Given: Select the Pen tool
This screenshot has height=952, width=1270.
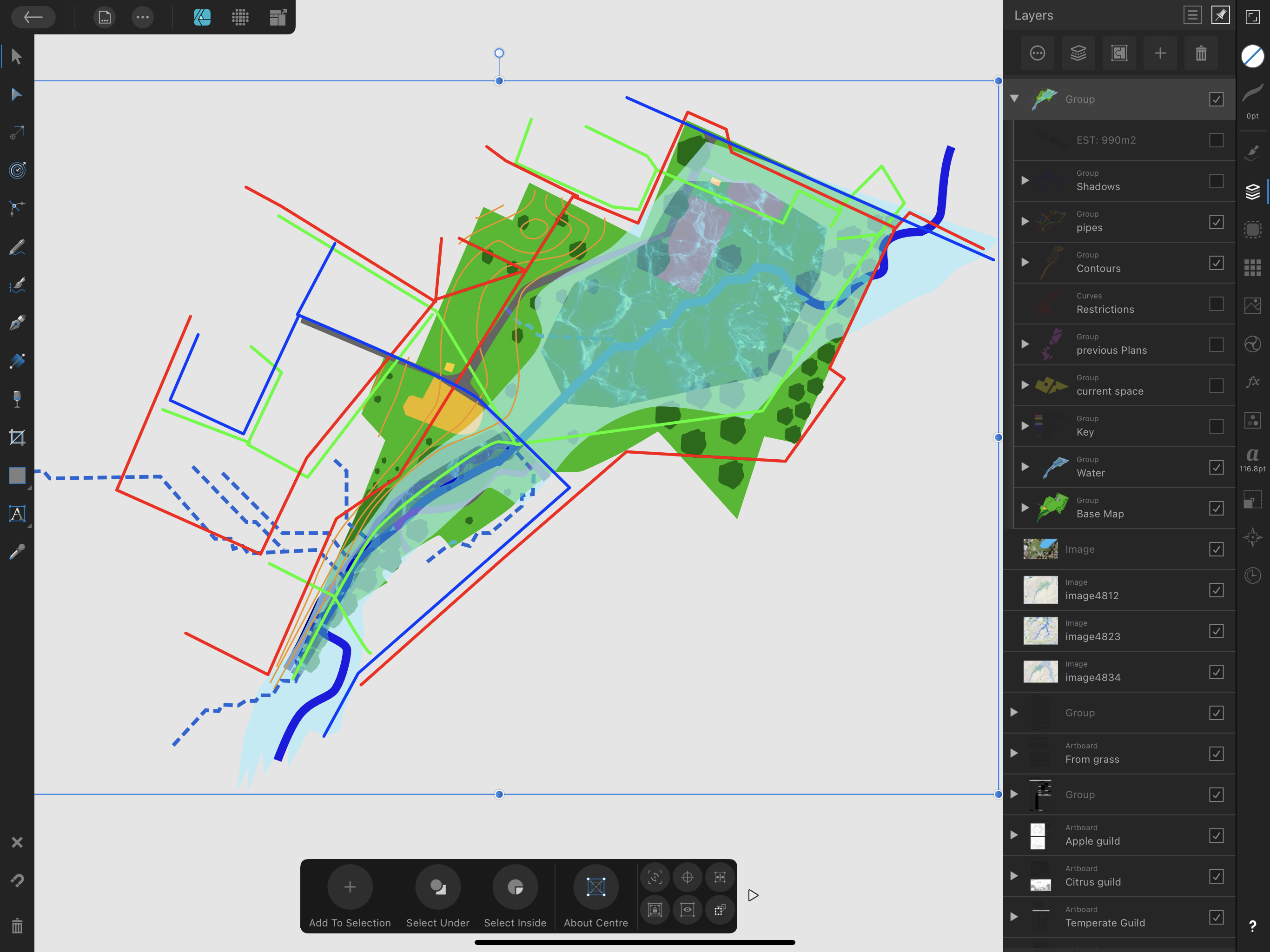Looking at the screenshot, I should (x=17, y=323).
